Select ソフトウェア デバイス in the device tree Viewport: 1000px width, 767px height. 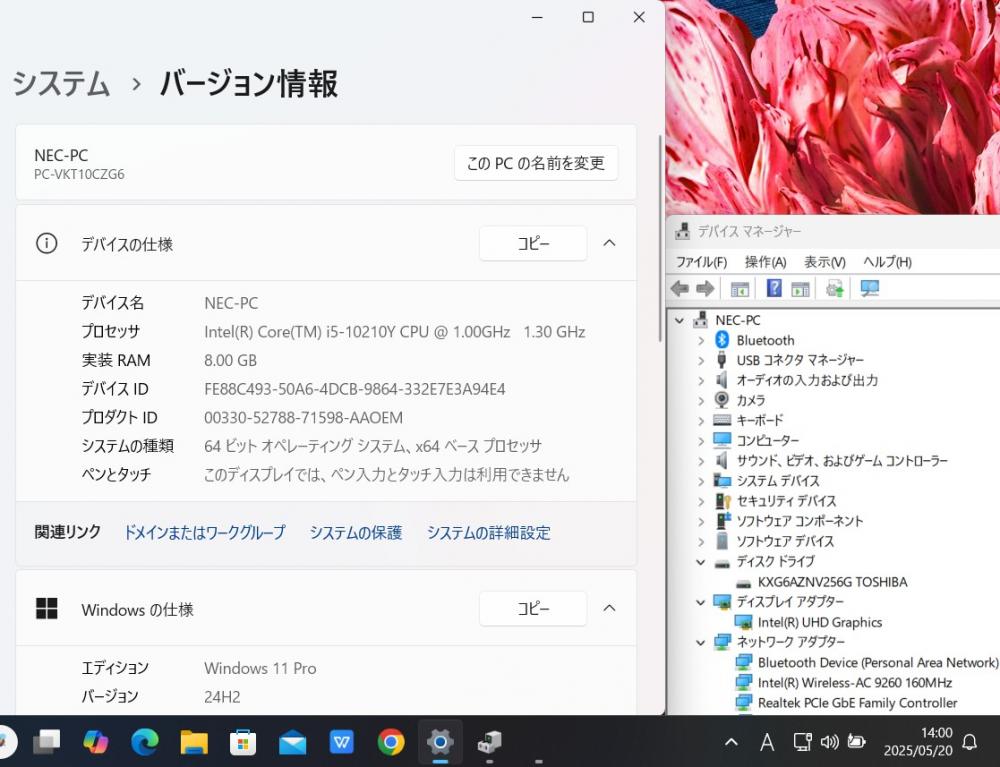785,541
